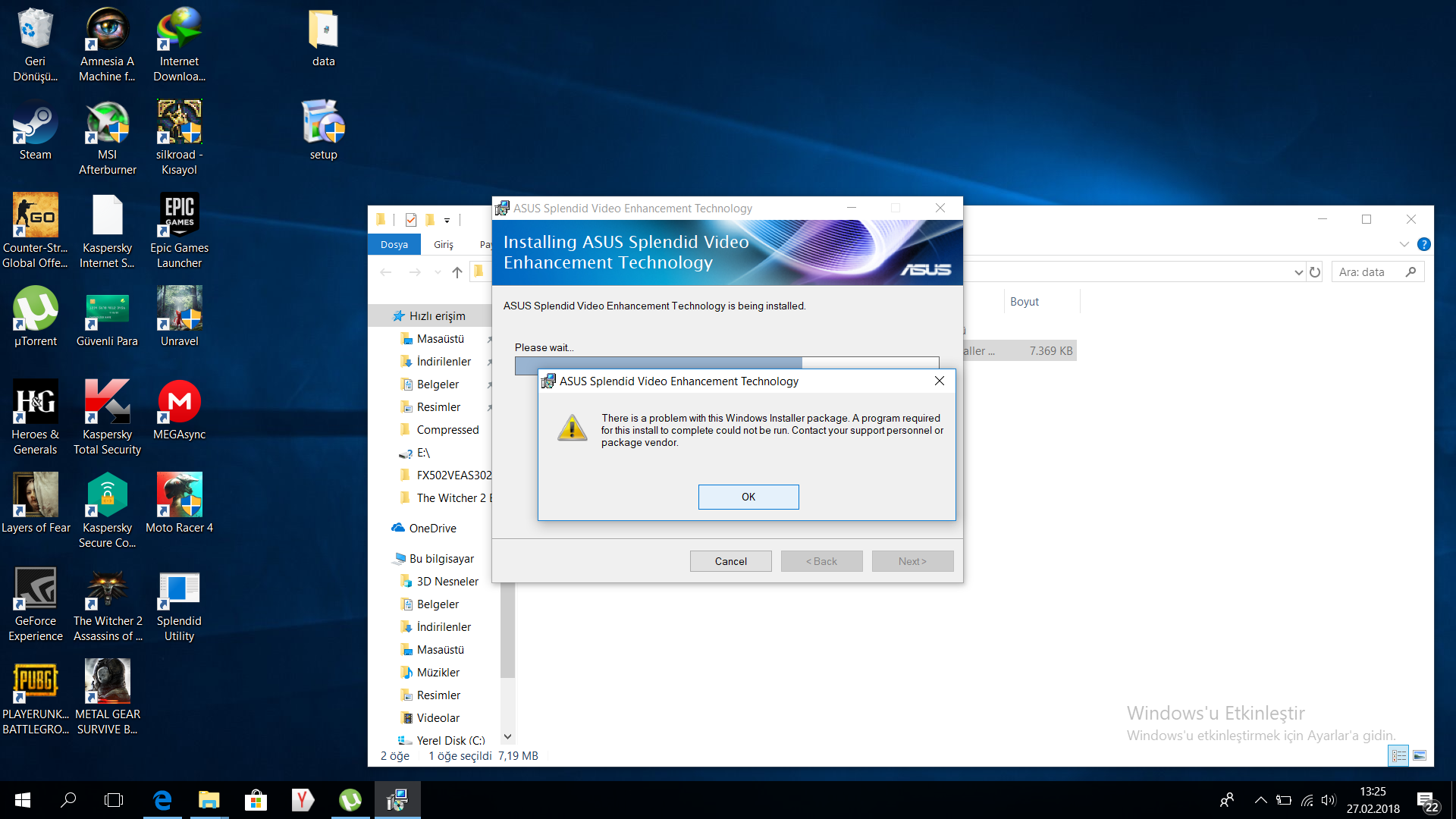This screenshot has height=819, width=1456.
Task: Open Recycle Bin (Geri Dönüşüm) icon
Action: [x=36, y=45]
